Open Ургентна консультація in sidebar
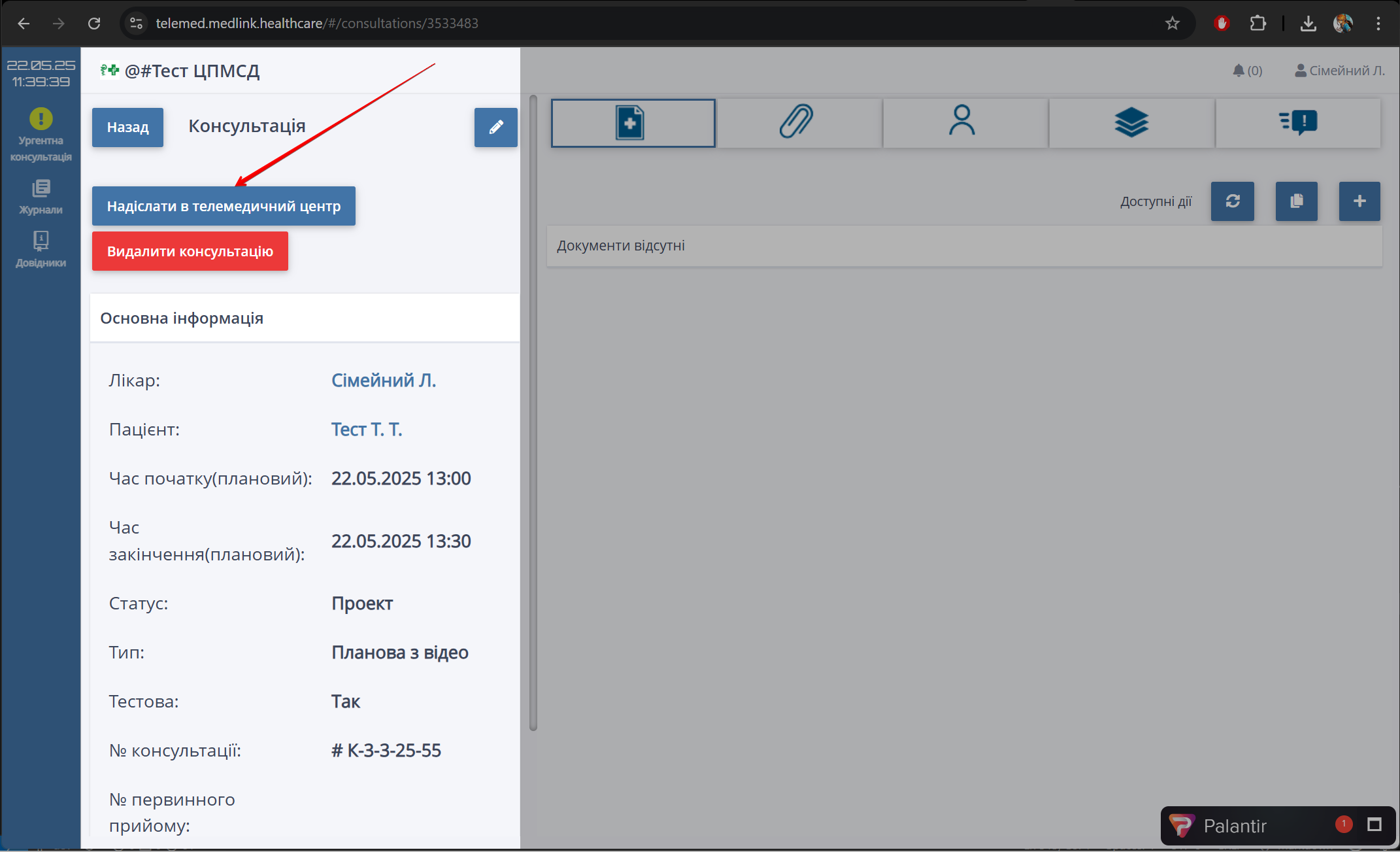The width and height of the screenshot is (1400, 852). click(x=41, y=135)
